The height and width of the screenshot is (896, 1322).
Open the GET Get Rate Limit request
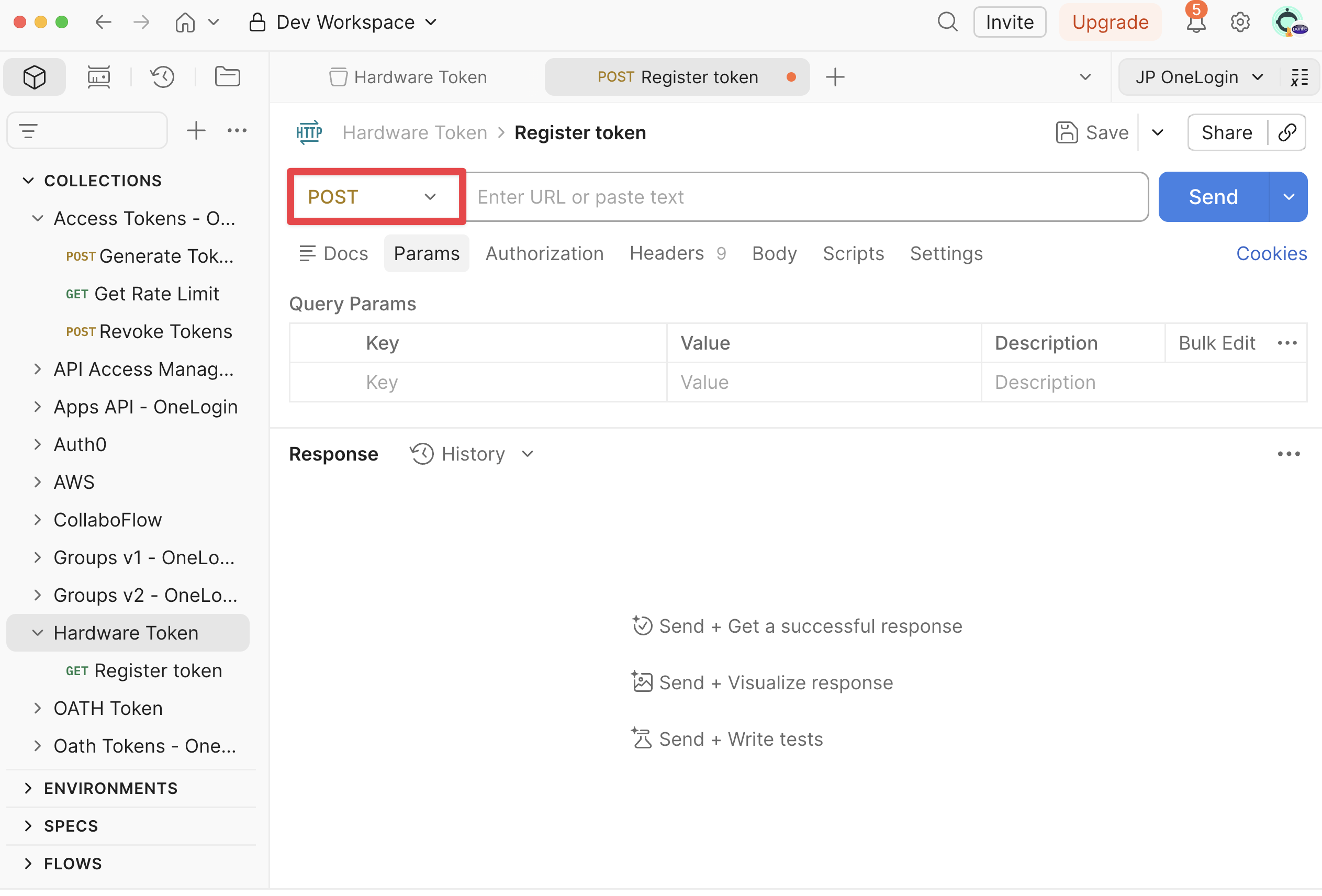click(x=142, y=294)
